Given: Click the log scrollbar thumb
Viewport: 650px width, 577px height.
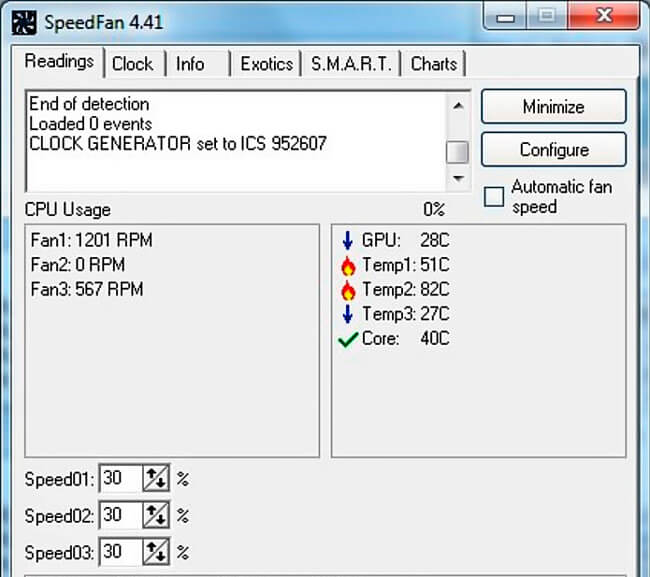Looking at the screenshot, I should (457, 152).
